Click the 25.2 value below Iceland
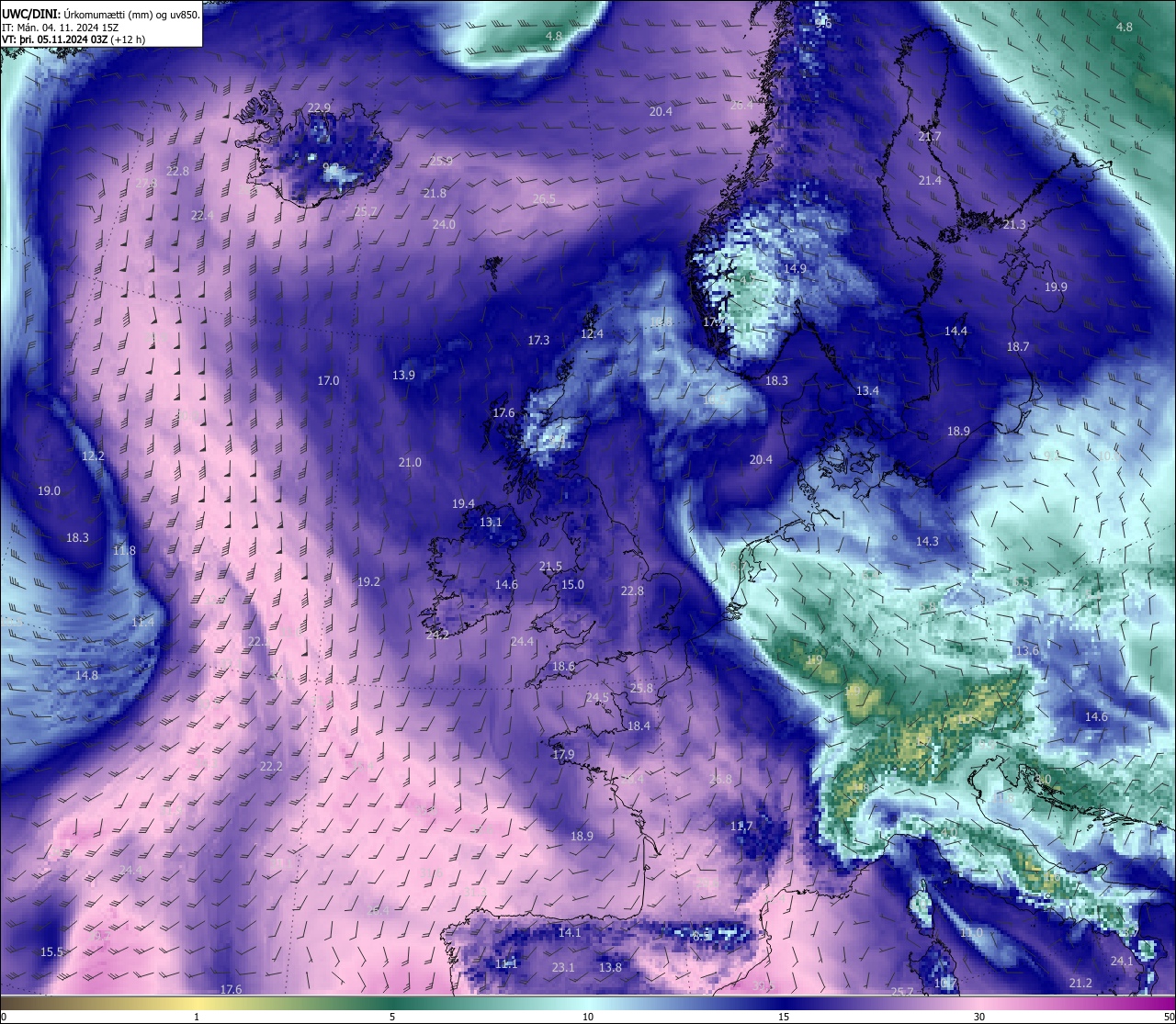 pos(365,210)
